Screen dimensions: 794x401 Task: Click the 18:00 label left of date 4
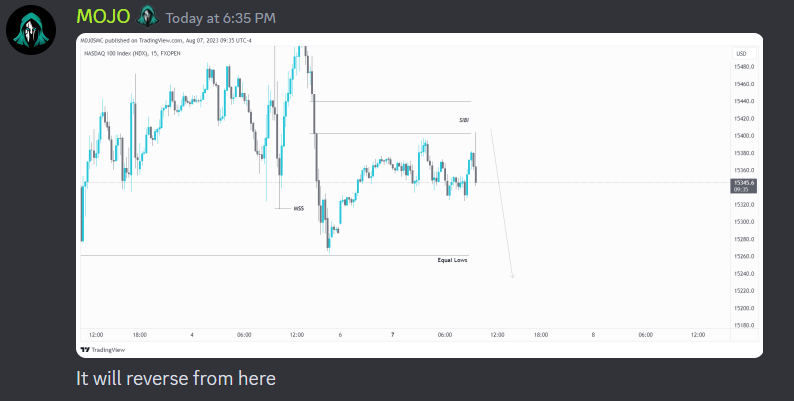pos(139,335)
